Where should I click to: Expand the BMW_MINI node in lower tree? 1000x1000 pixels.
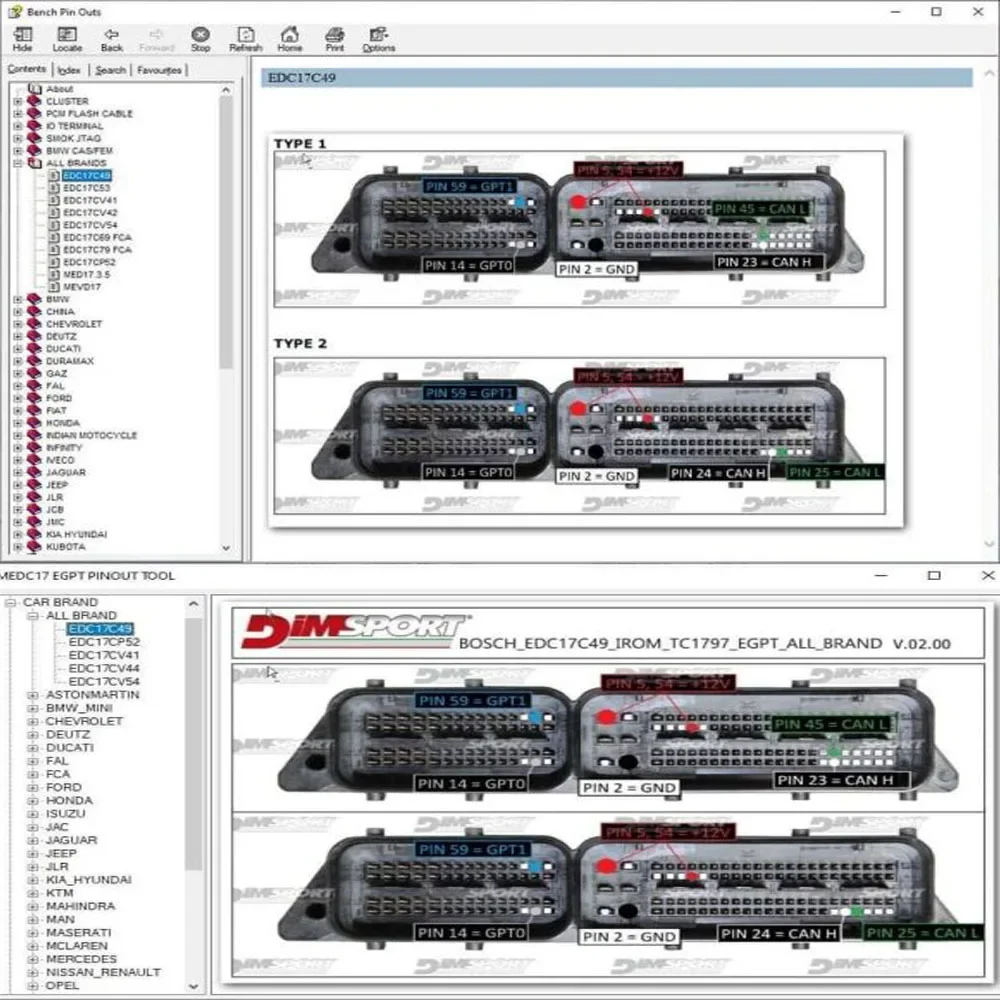33,708
